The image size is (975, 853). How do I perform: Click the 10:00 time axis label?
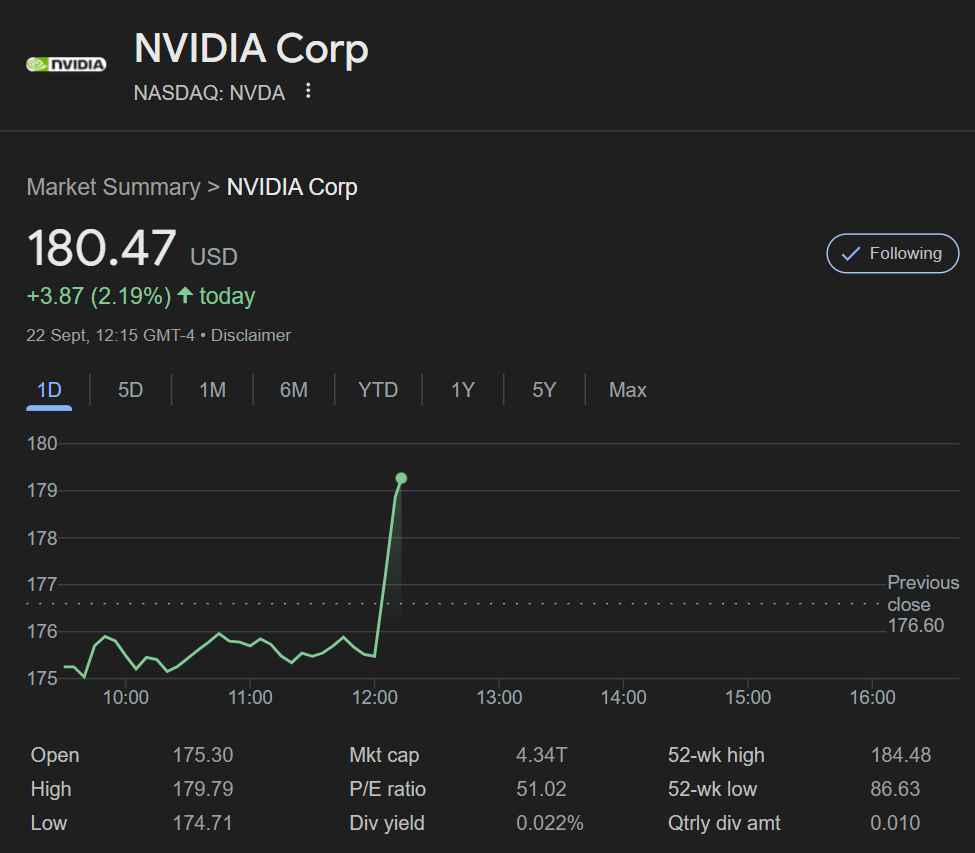(x=126, y=698)
